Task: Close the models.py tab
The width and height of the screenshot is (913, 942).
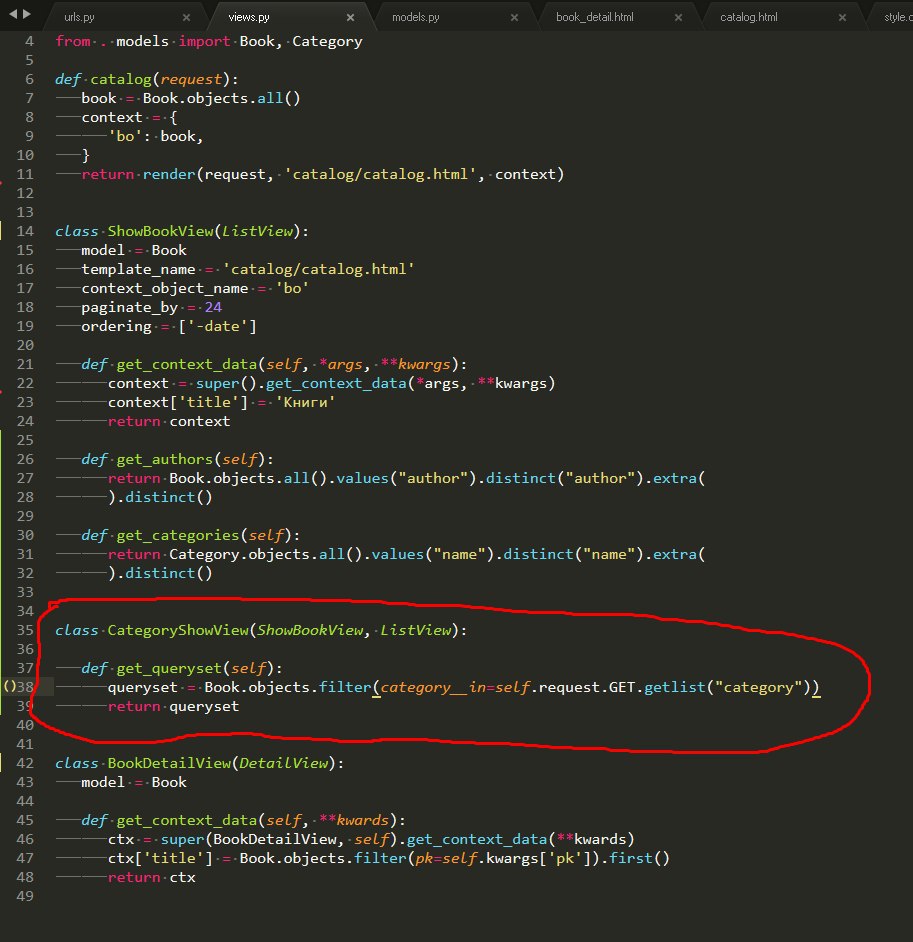Action: [514, 17]
